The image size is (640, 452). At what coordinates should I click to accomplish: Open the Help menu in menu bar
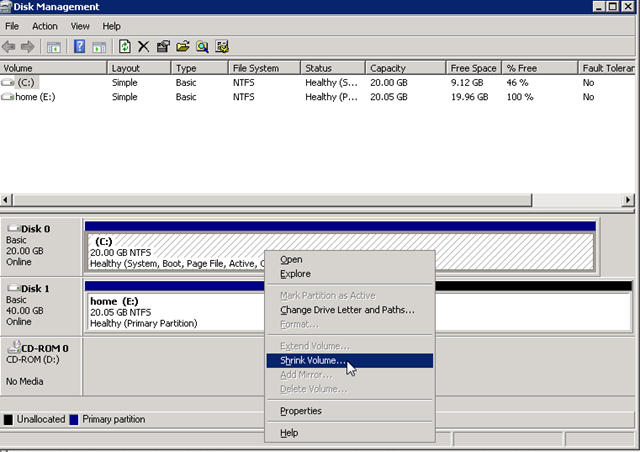tap(111, 26)
